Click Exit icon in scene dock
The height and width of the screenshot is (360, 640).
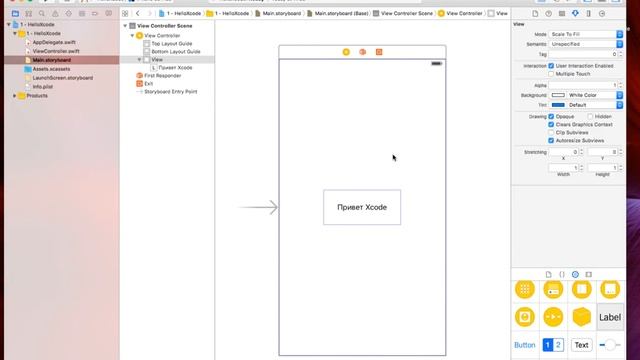coord(379,52)
